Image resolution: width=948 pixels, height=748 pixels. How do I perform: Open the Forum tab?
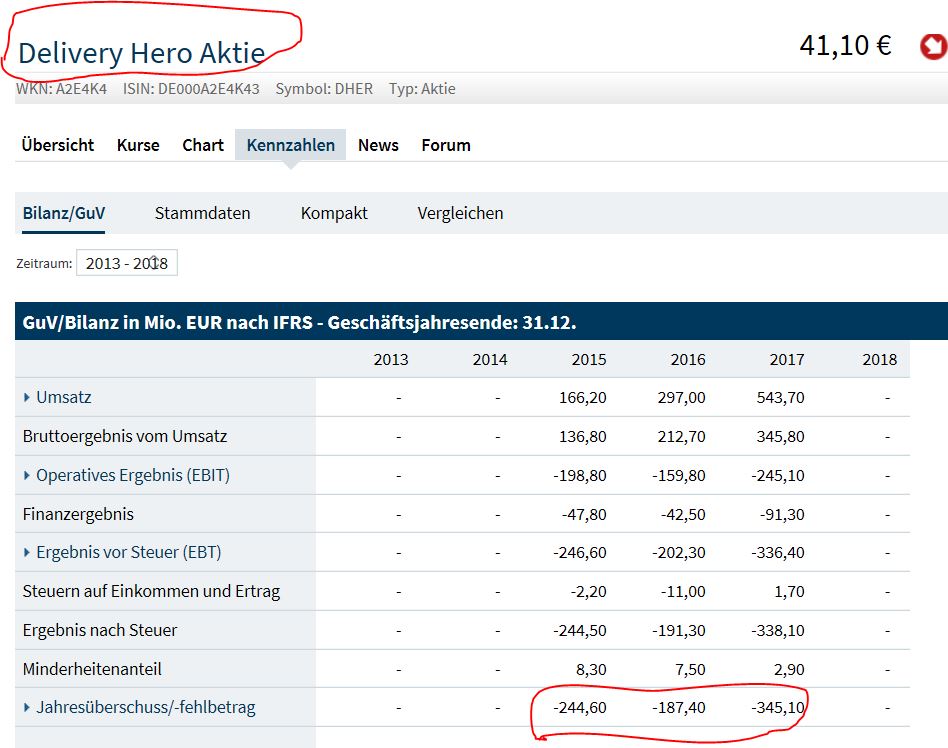point(446,145)
